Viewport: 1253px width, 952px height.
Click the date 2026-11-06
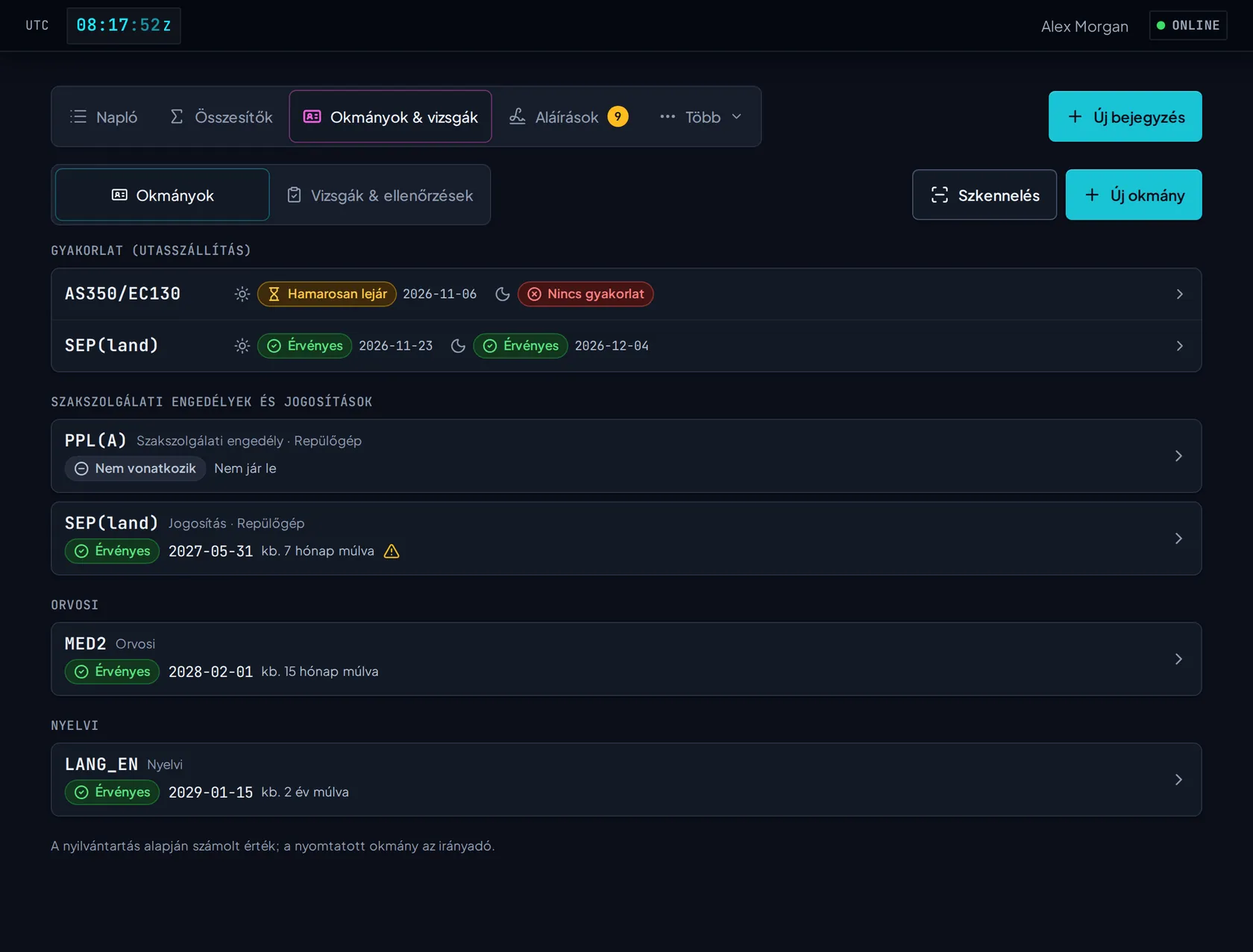tap(439, 294)
